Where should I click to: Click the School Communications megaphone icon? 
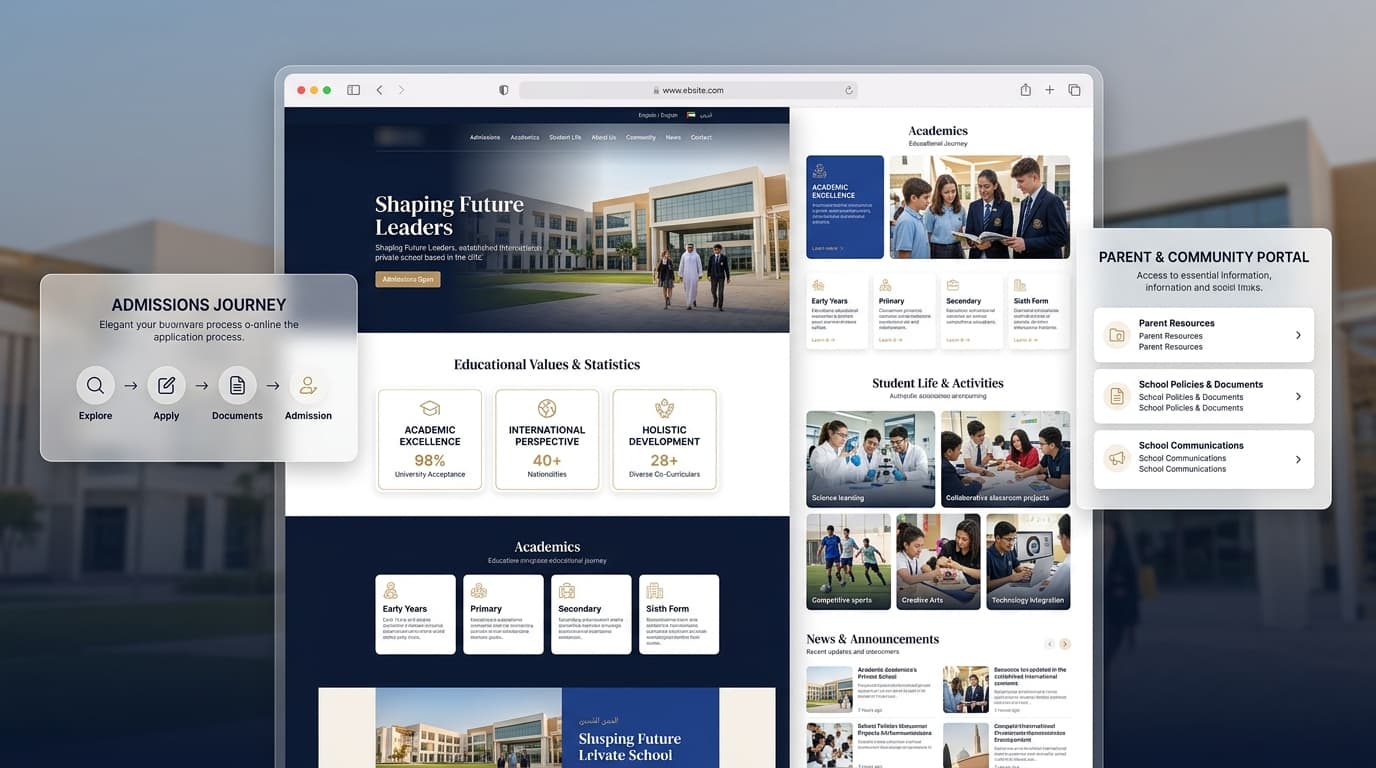tap(1117, 459)
